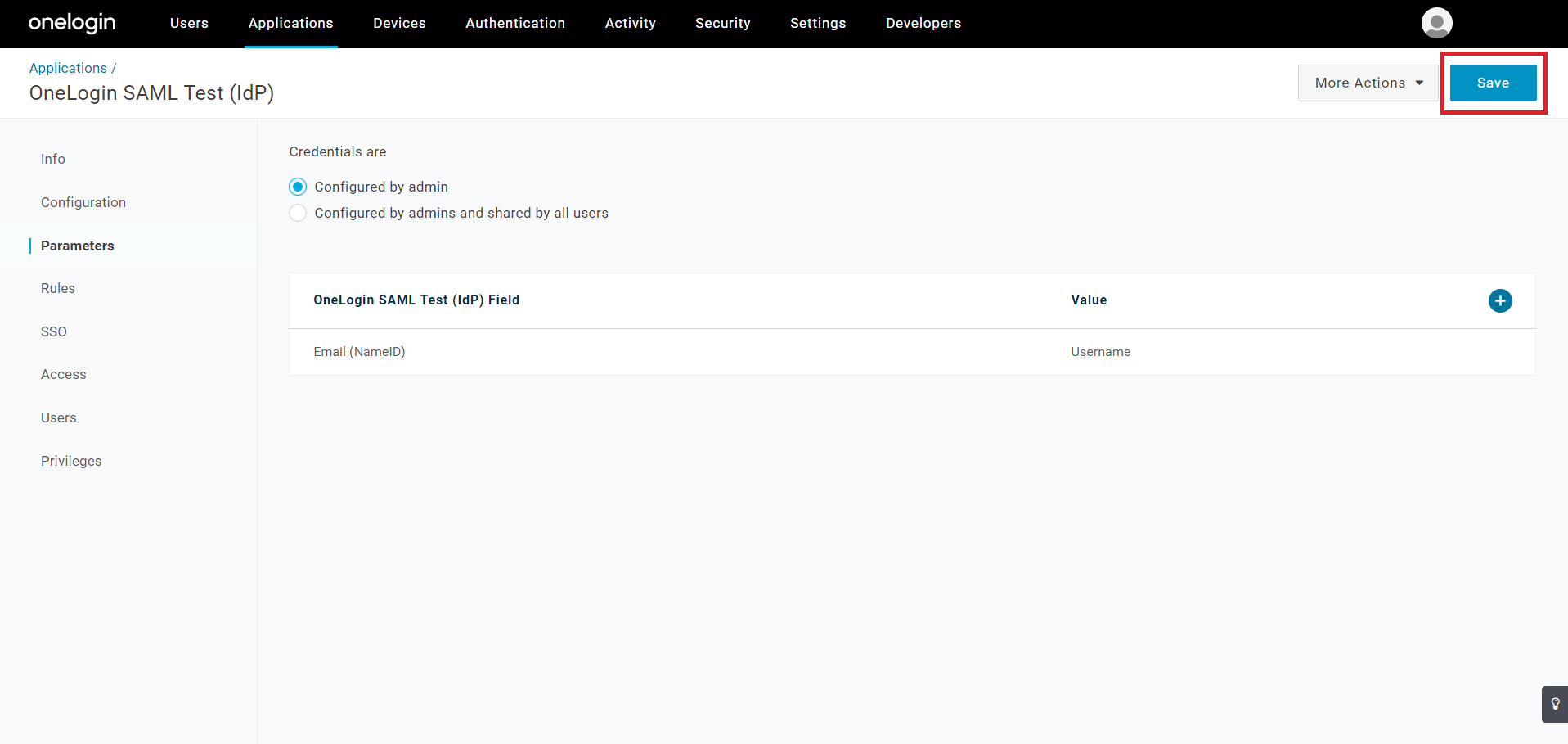This screenshot has width=1568, height=744.
Task: Click the Credentials are label
Action: (x=338, y=151)
